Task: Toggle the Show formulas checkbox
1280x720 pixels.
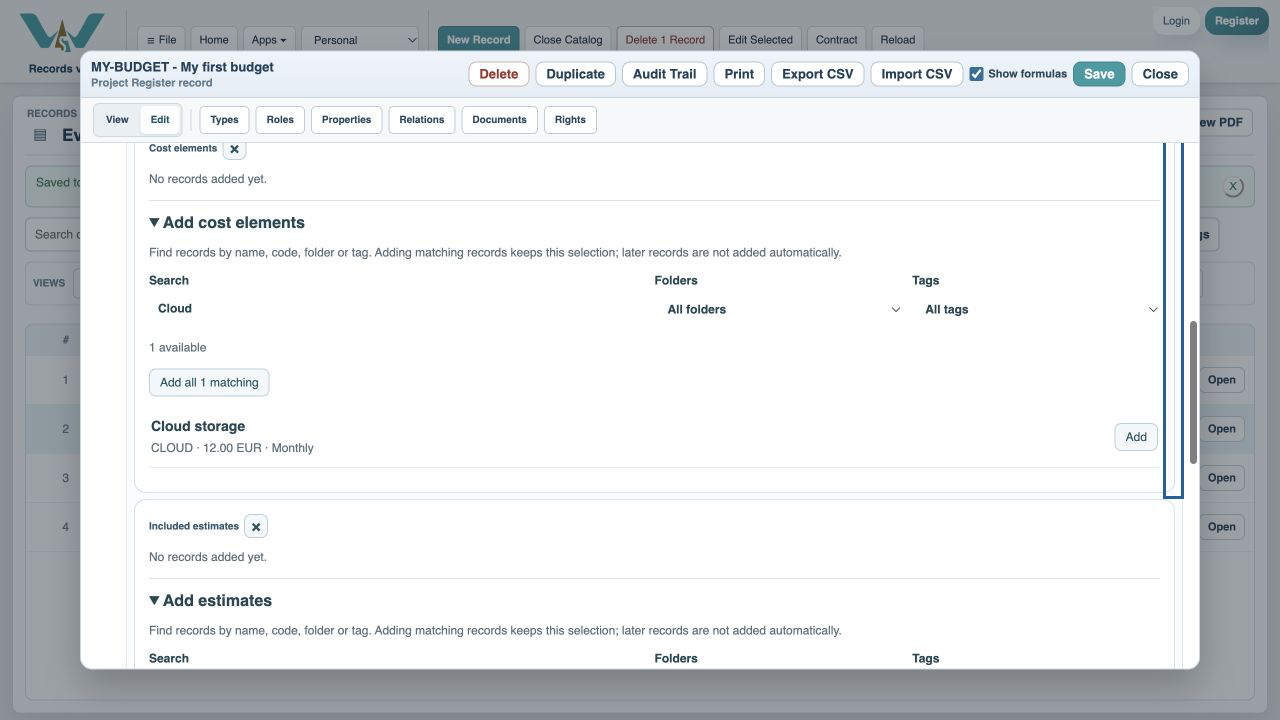Action: point(976,74)
